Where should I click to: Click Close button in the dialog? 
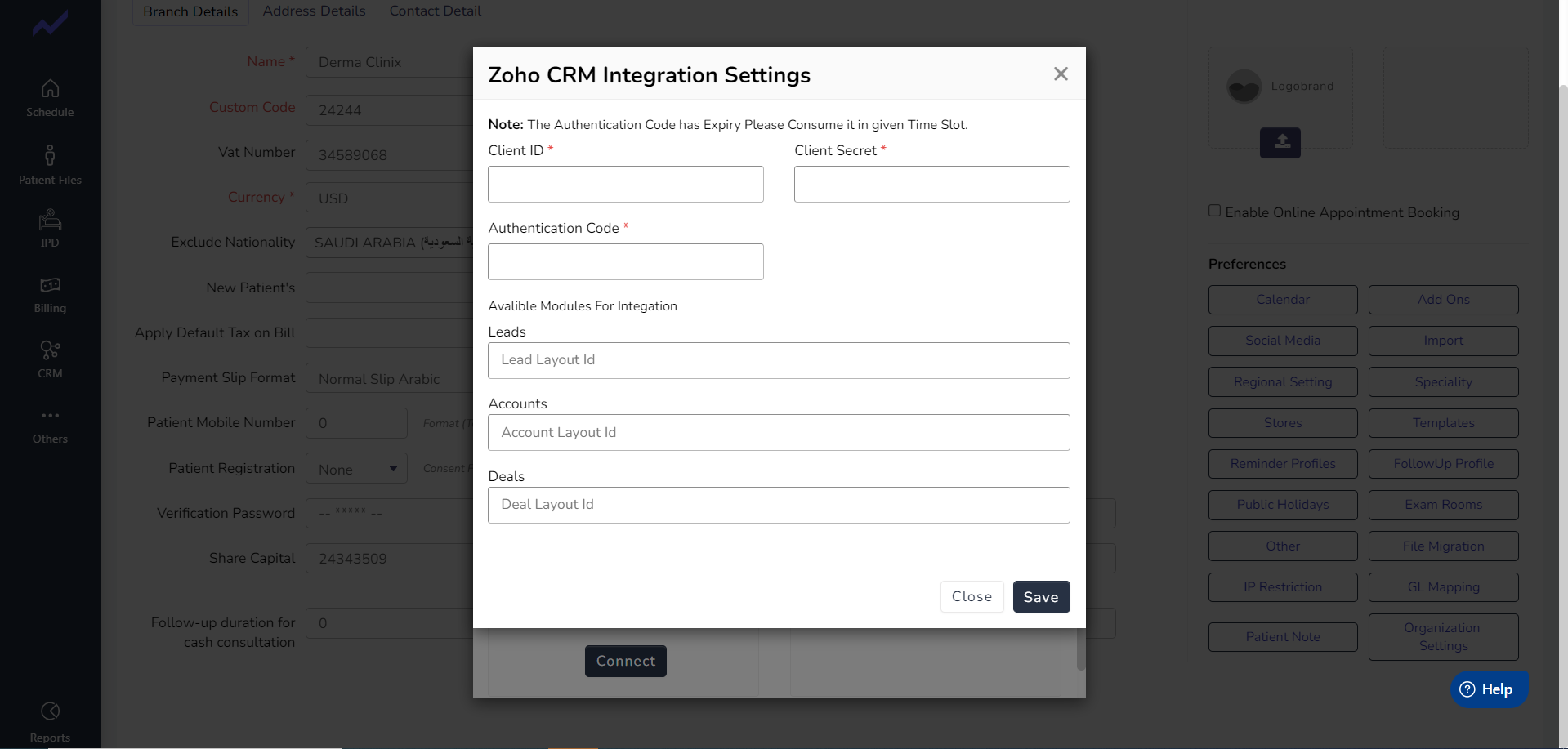(972, 596)
